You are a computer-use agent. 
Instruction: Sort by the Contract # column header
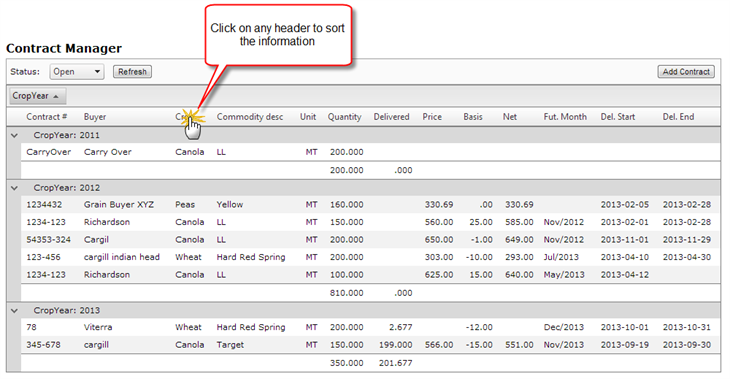(x=47, y=117)
